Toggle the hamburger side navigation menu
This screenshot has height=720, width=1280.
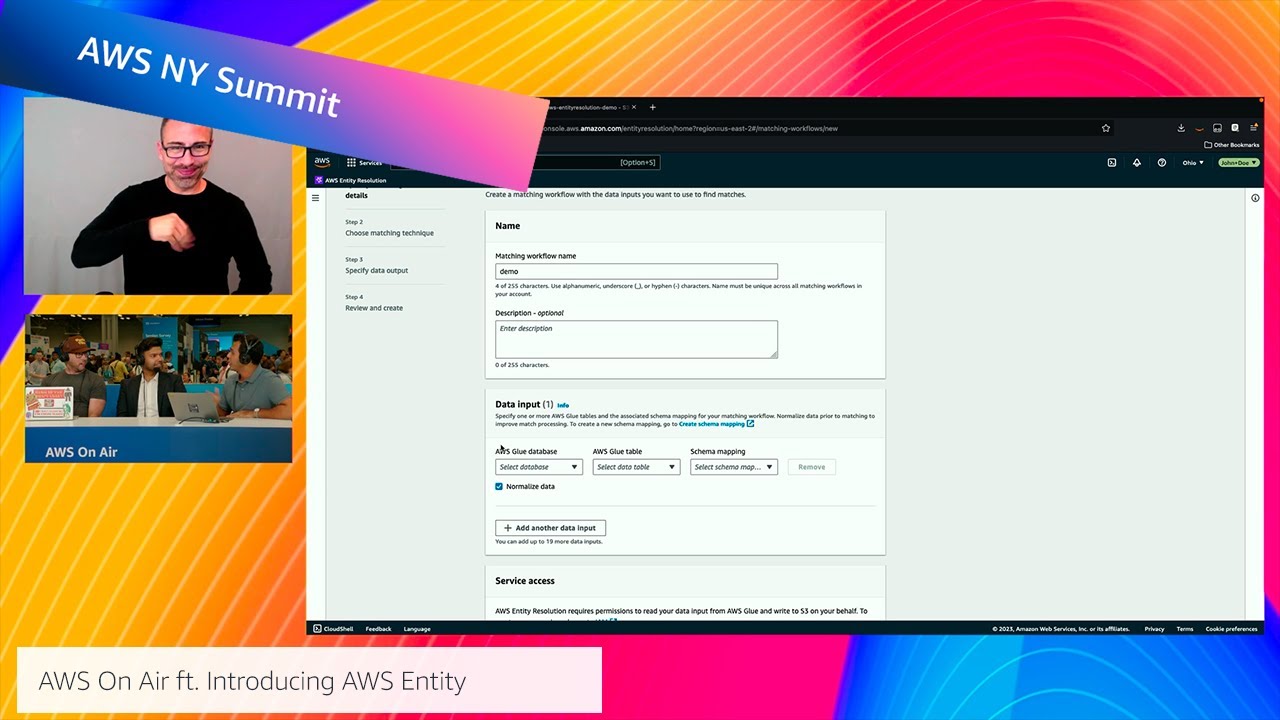pos(316,198)
